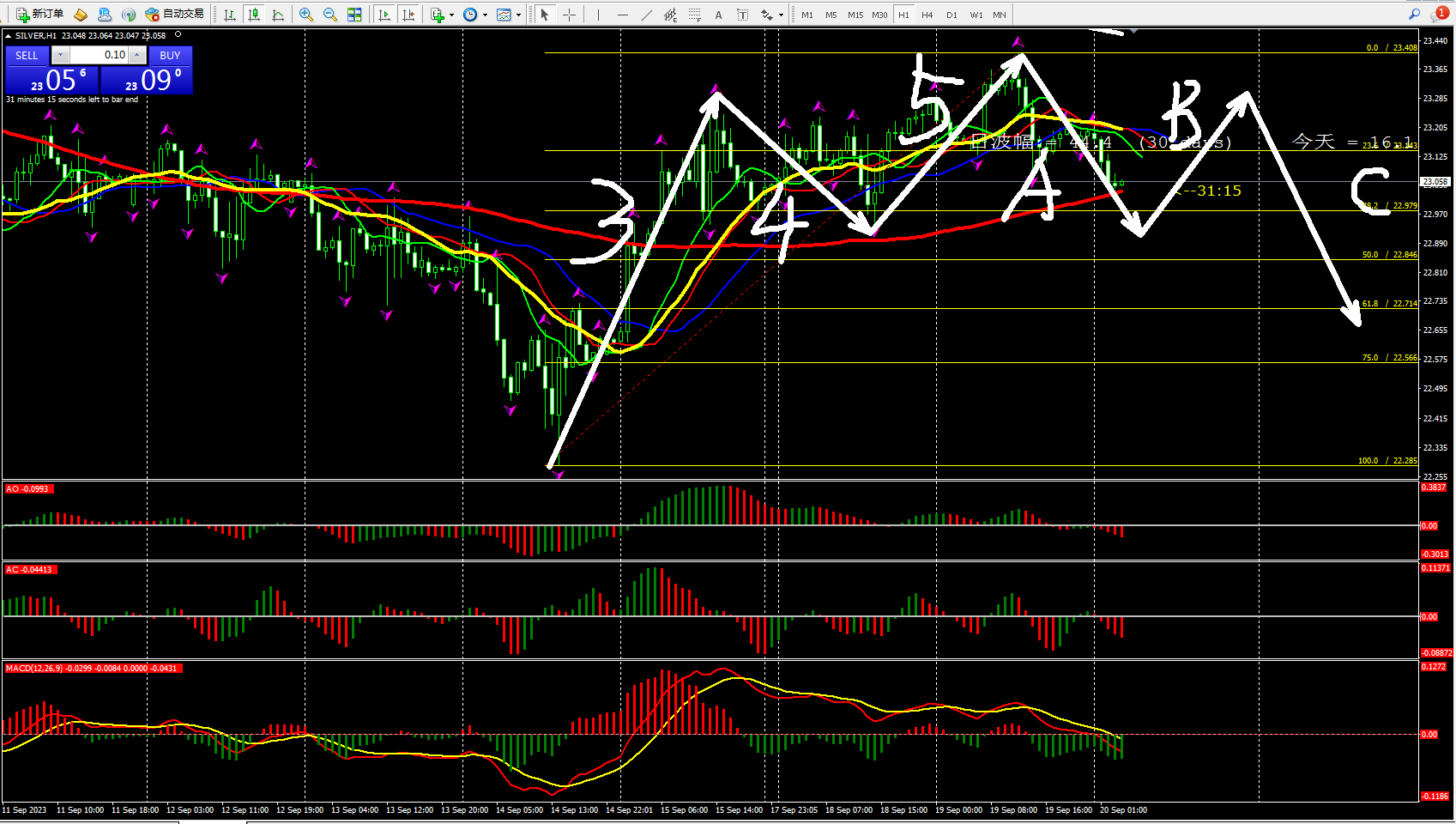Image resolution: width=1456 pixels, height=824 pixels.
Task: Select the trendline drawing tool
Action: click(x=646, y=15)
